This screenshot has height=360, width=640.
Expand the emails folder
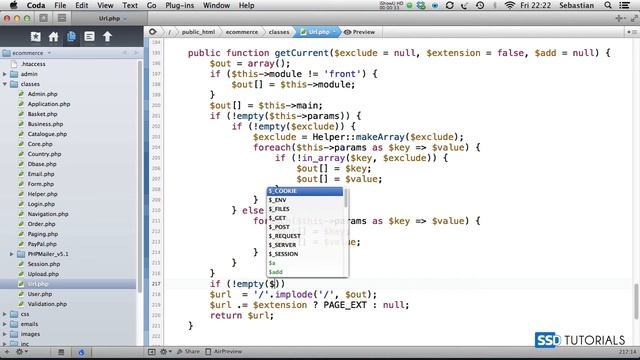pyautogui.click(x=5, y=324)
